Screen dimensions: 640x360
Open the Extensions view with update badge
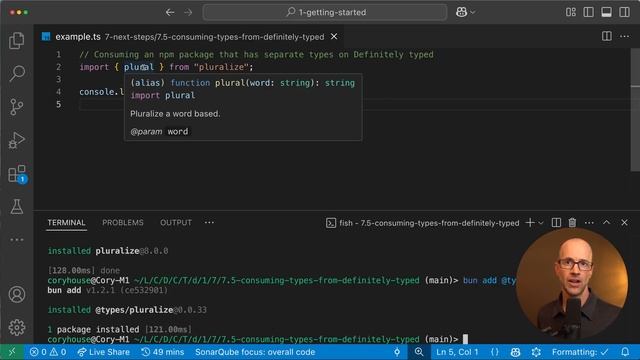coord(17,174)
